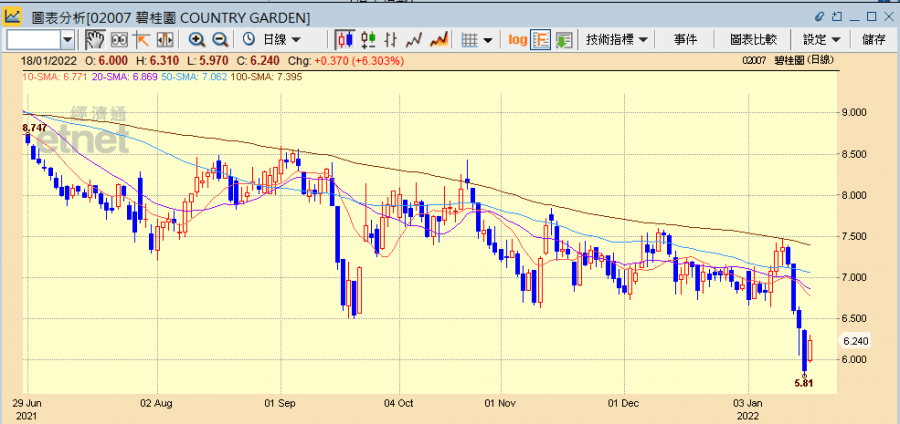Toggle the legend info display icon
This screenshot has height=424, width=900.
pos(540,39)
